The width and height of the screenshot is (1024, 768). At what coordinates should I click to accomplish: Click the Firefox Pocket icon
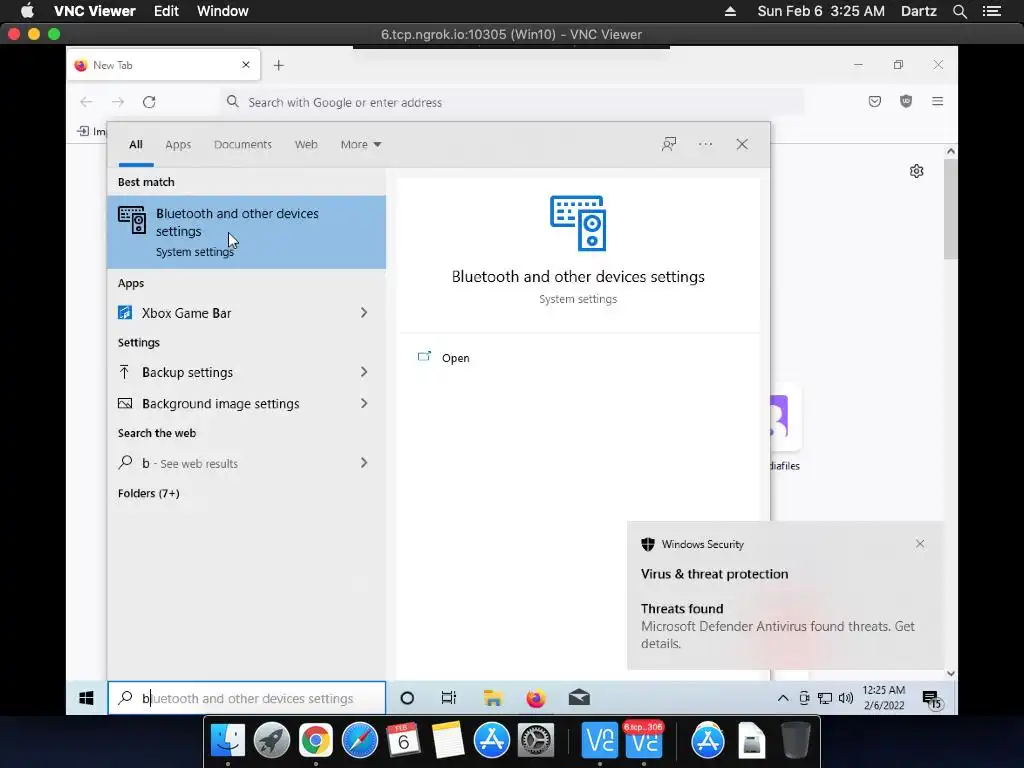pos(874,101)
